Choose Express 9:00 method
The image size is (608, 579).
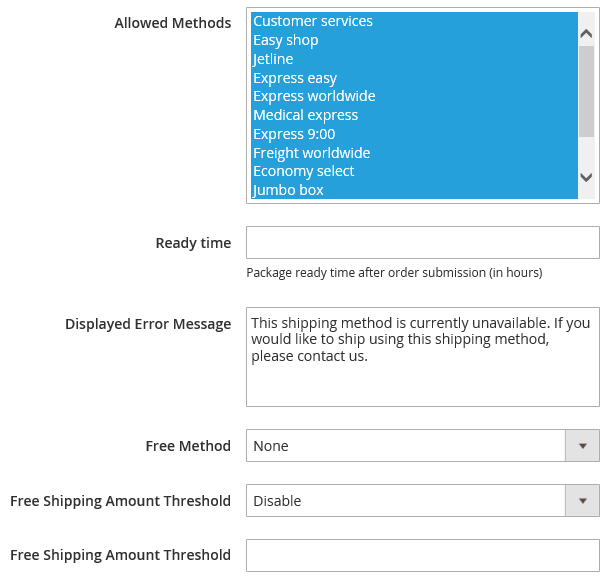coord(294,134)
